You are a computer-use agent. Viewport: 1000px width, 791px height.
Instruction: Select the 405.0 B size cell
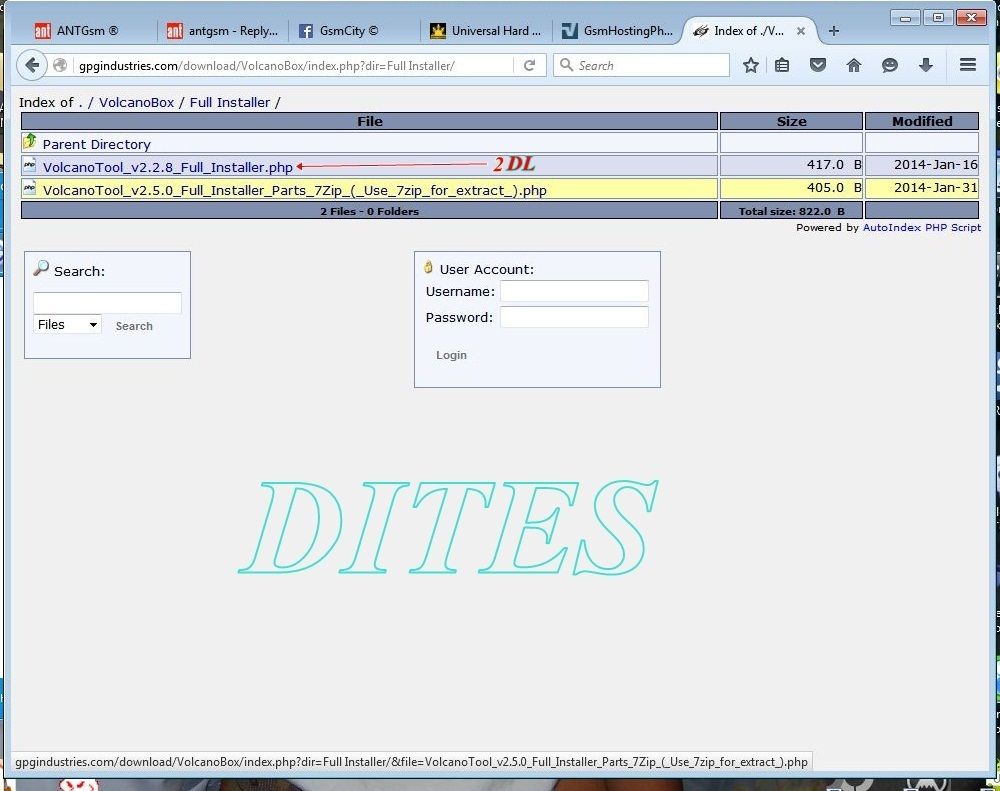click(x=791, y=188)
